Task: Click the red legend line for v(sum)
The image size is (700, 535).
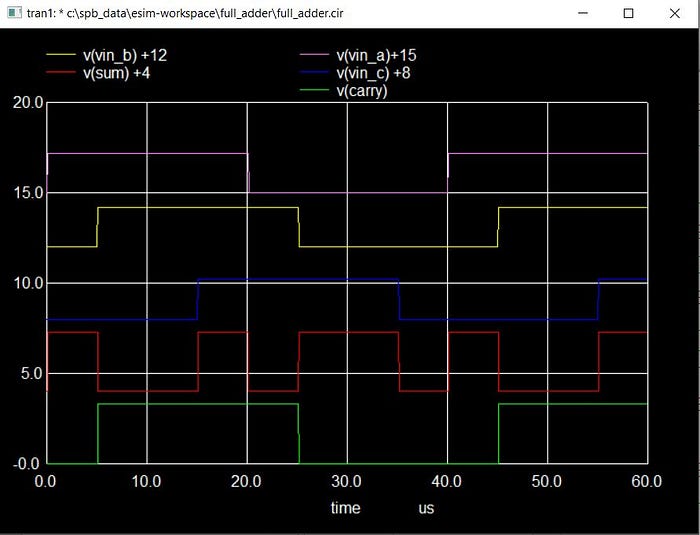Action: (61, 71)
